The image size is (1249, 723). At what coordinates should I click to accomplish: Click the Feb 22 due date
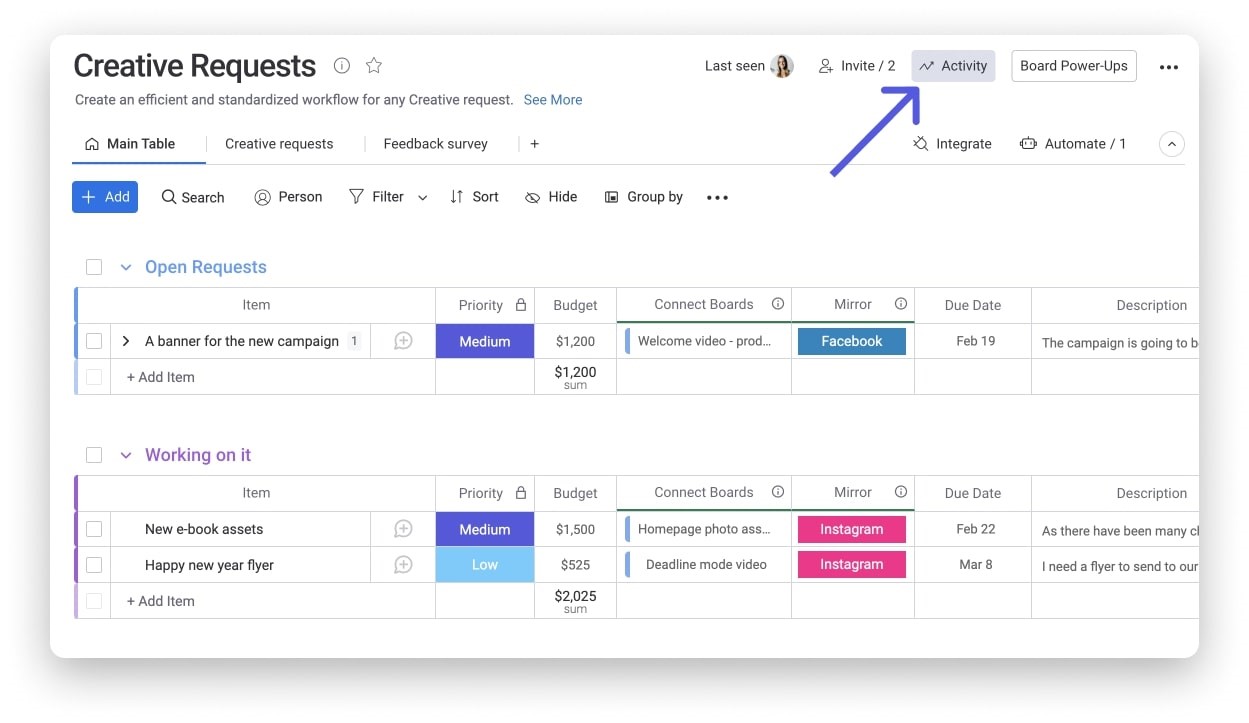(975, 529)
